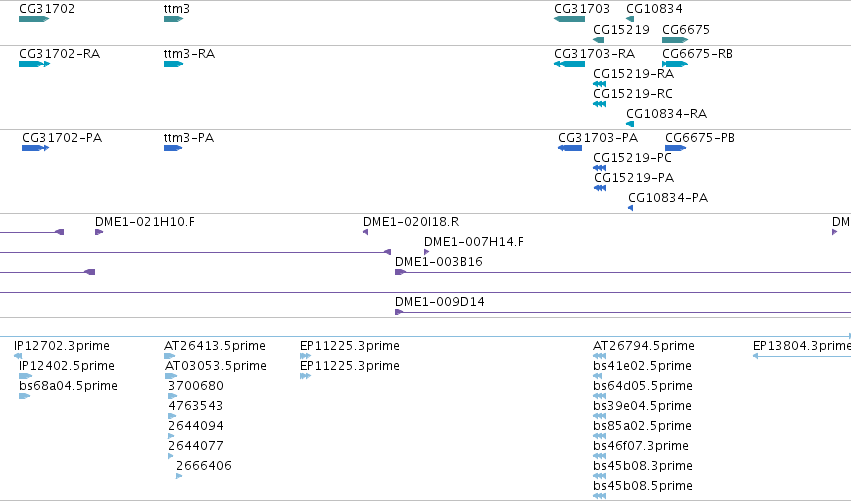Click the CG10834-RA transcript label

(666, 114)
